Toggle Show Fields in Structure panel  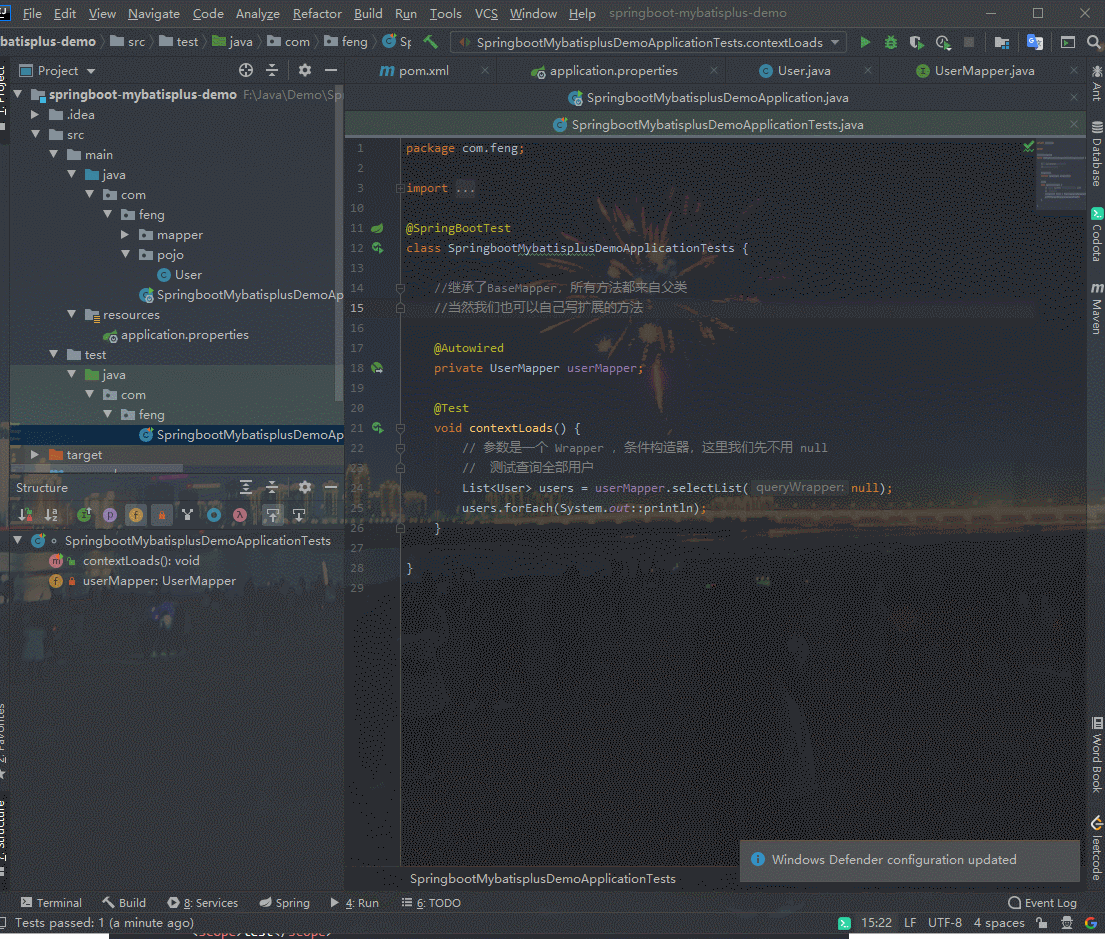click(135, 515)
